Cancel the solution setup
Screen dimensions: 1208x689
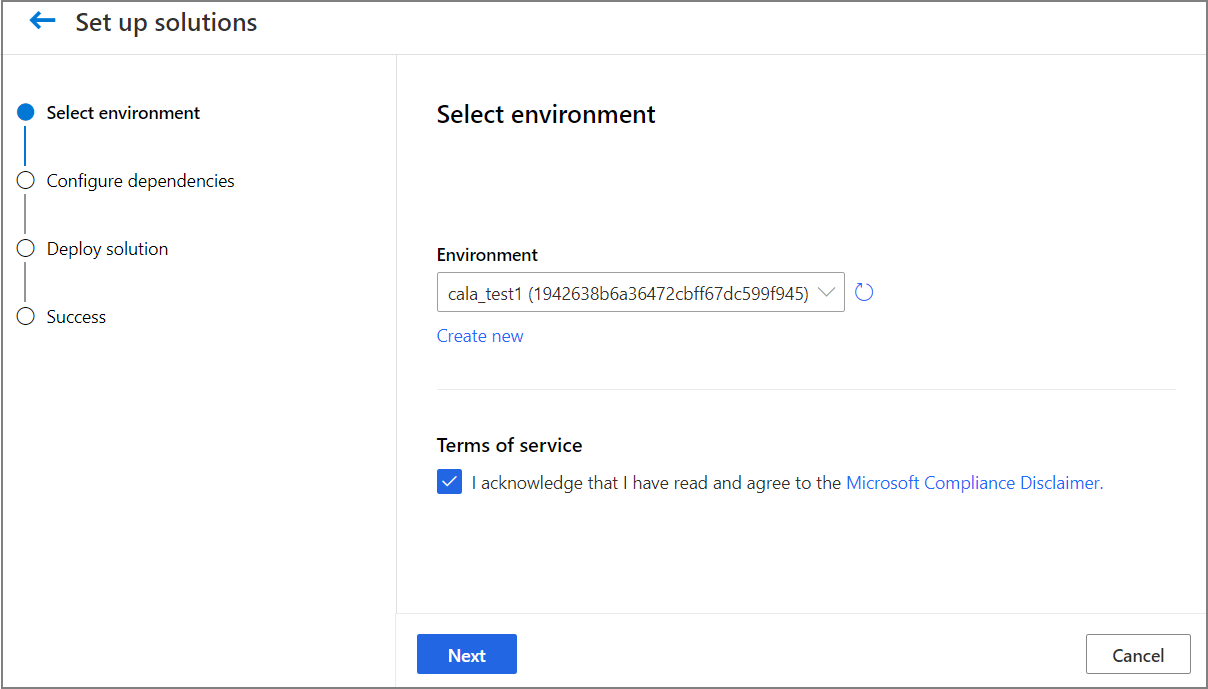point(1138,655)
